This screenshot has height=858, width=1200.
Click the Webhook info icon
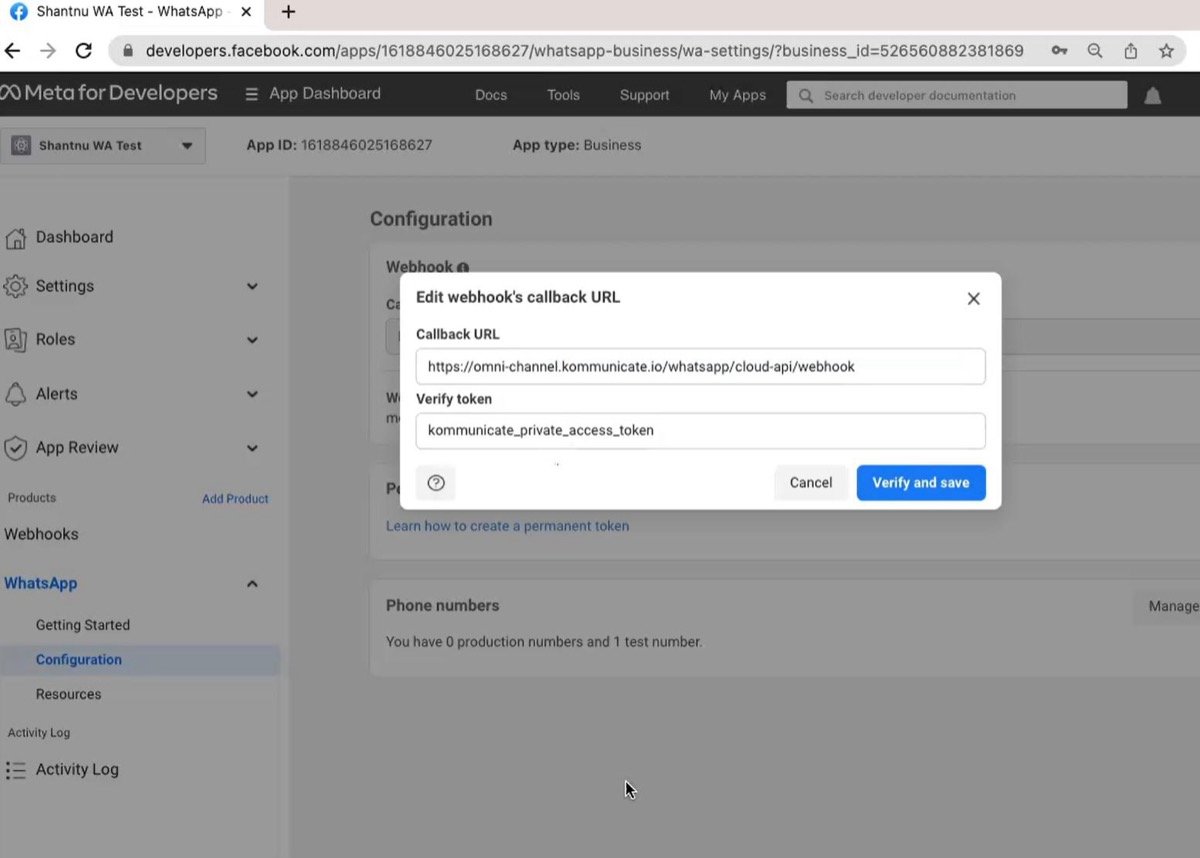click(x=463, y=268)
